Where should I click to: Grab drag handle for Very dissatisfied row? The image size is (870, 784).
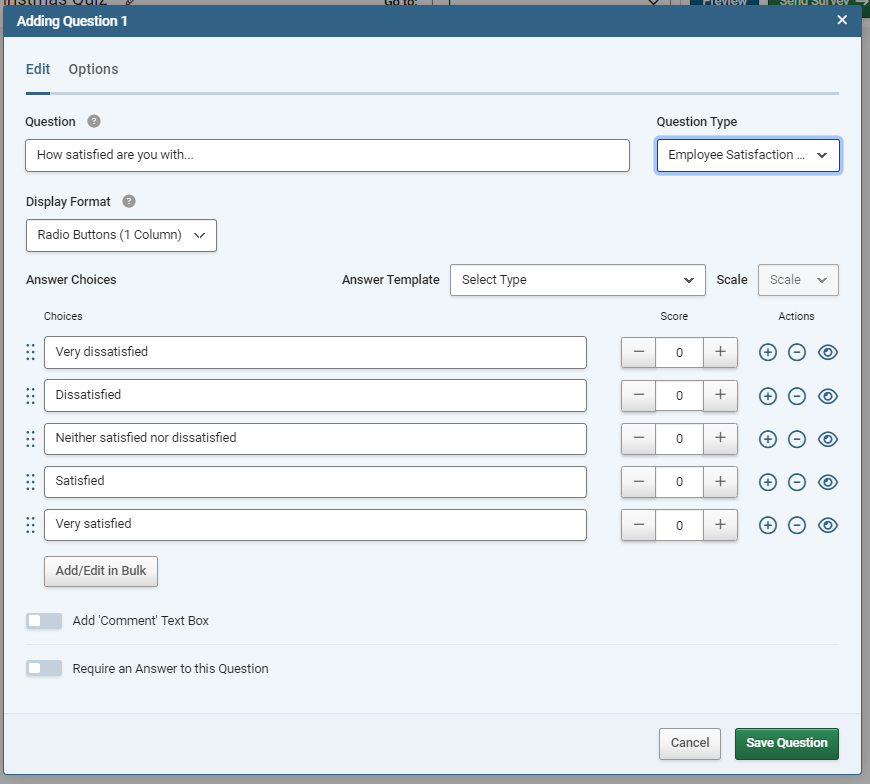31,352
